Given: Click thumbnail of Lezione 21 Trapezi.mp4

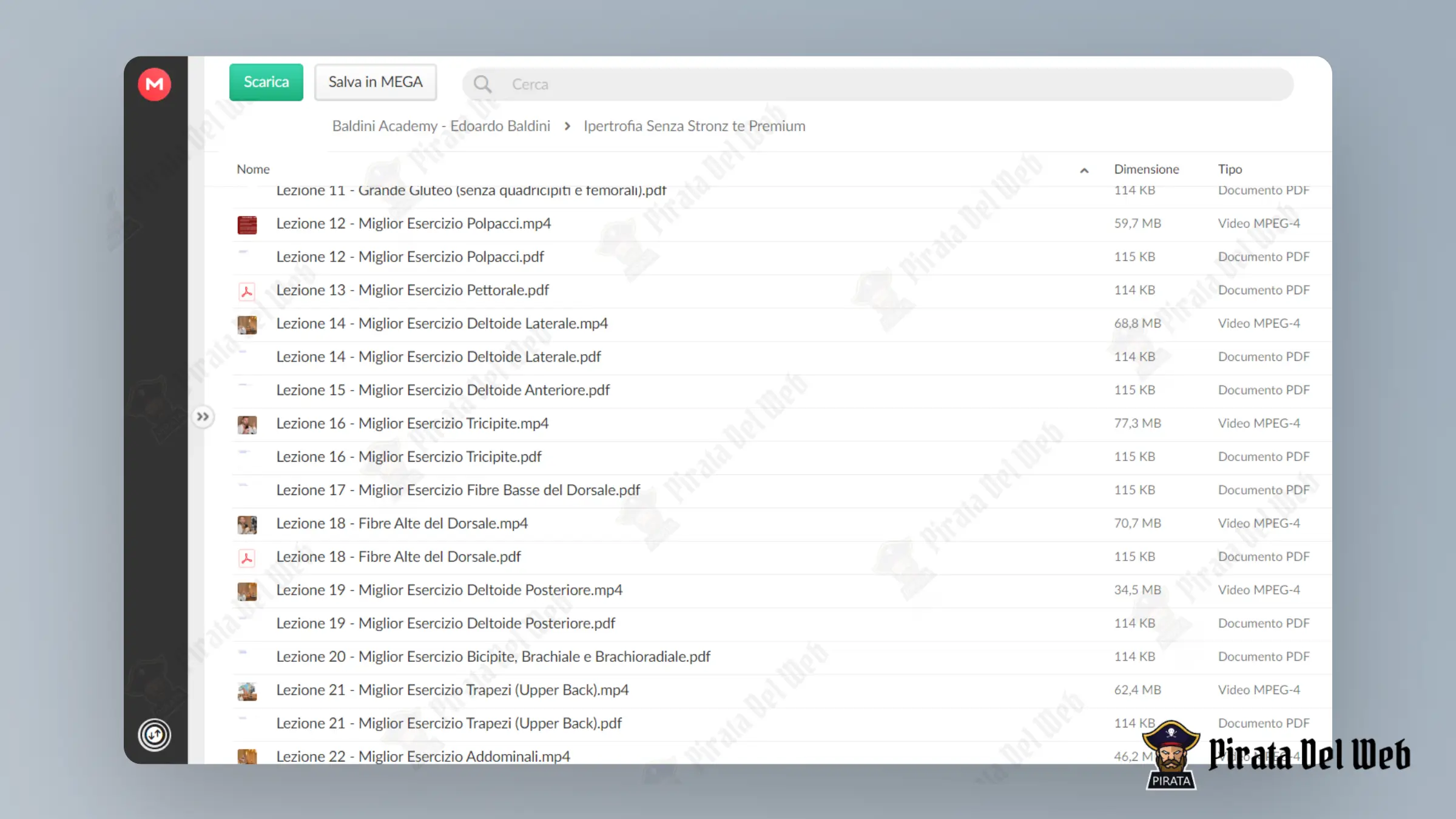Looking at the screenshot, I should pos(247,692).
